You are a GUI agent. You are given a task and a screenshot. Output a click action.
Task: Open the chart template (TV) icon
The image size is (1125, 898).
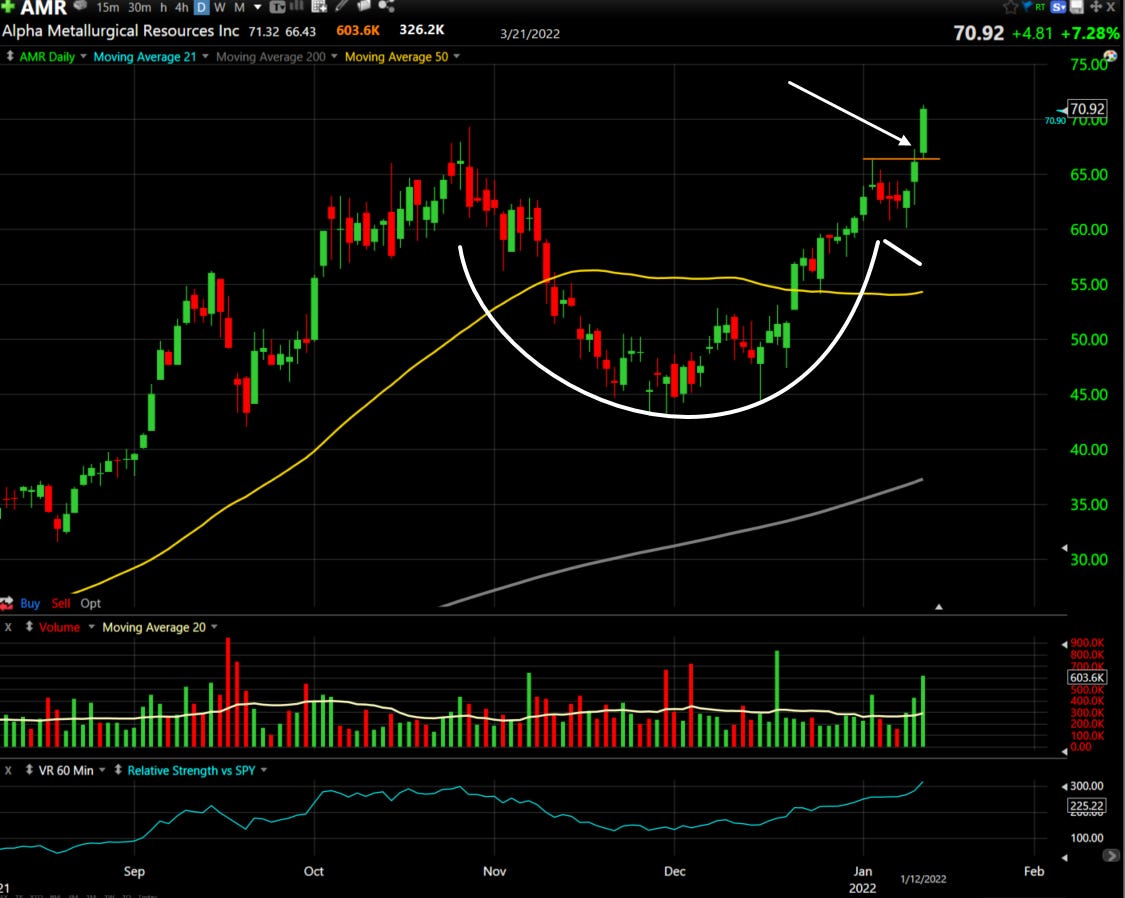pyautogui.click(x=278, y=7)
